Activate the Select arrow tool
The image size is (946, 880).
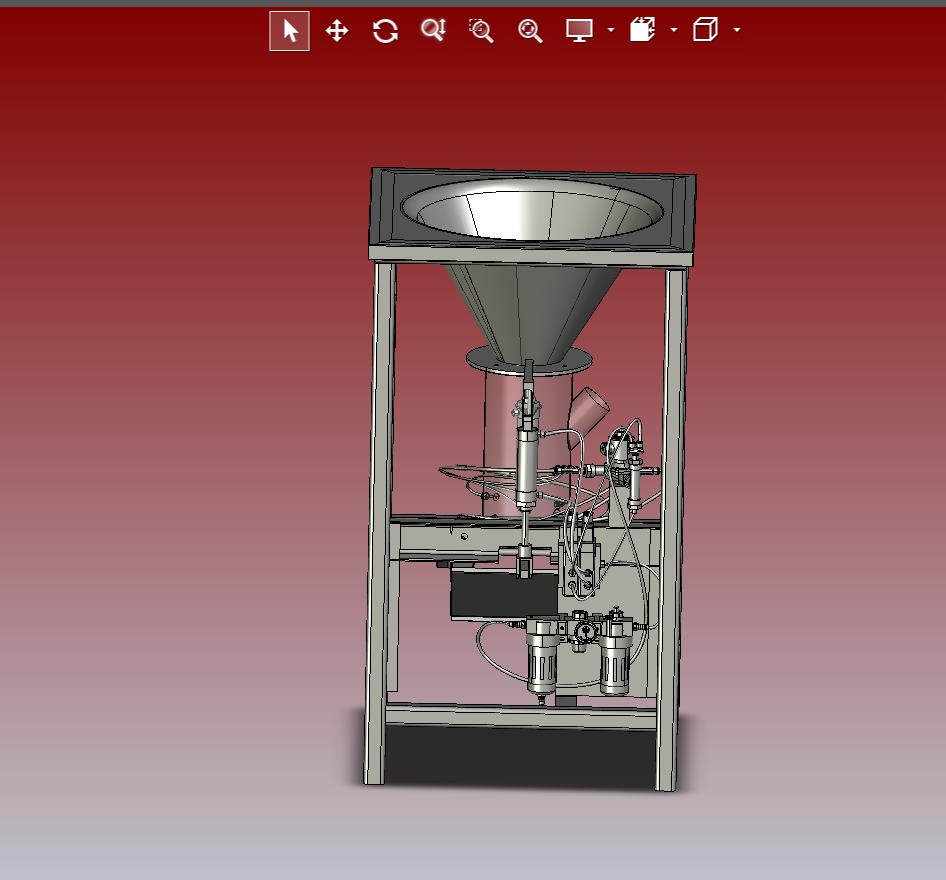[290, 31]
